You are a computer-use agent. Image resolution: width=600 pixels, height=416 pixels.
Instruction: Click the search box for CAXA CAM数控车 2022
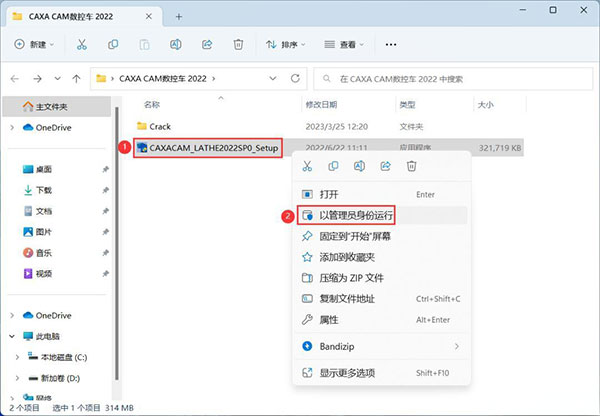click(x=453, y=79)
